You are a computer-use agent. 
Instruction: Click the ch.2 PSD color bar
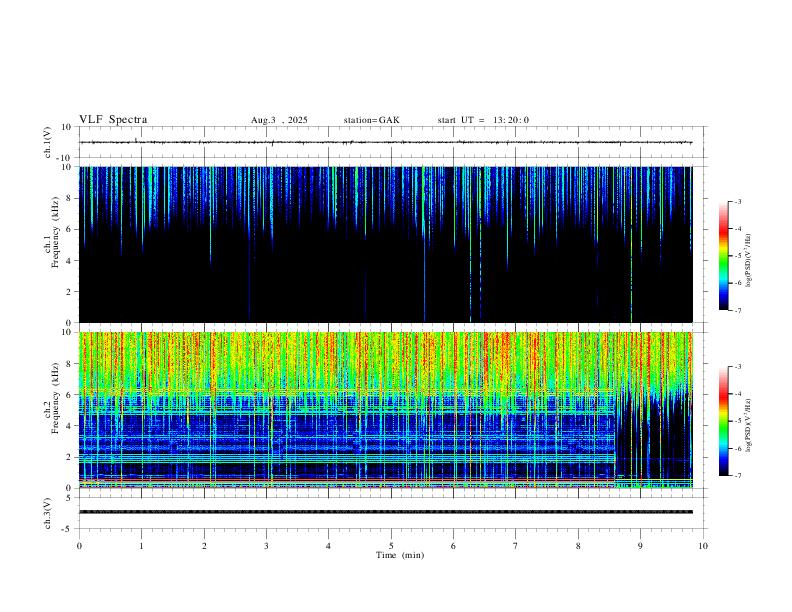[723, 421]
